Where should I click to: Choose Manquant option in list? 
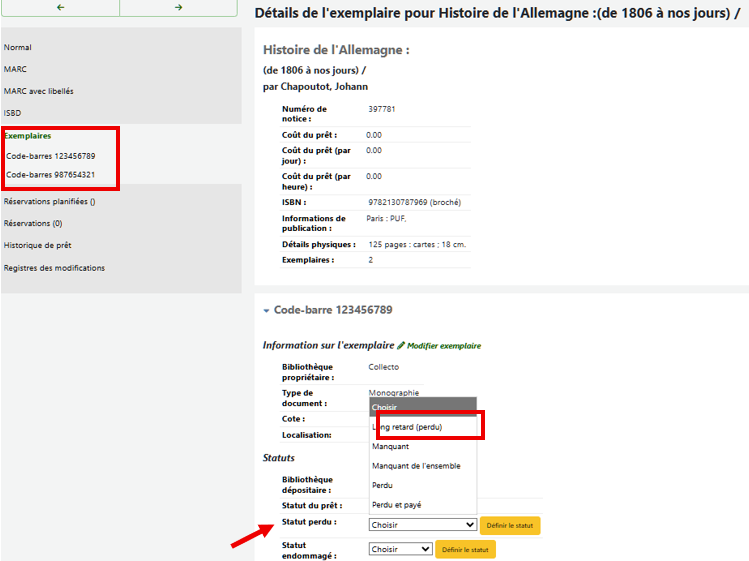tap(423, 446)
